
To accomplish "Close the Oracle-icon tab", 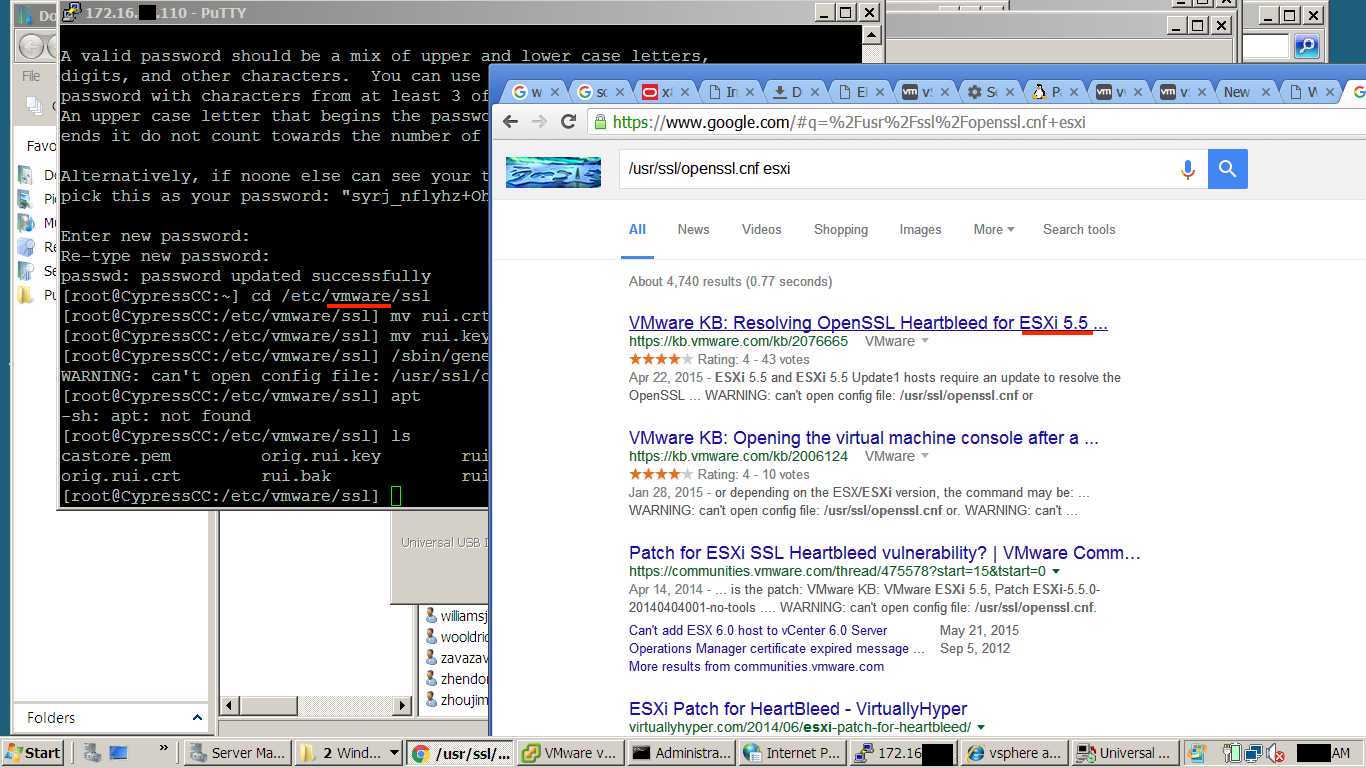I will pos(686,92).
